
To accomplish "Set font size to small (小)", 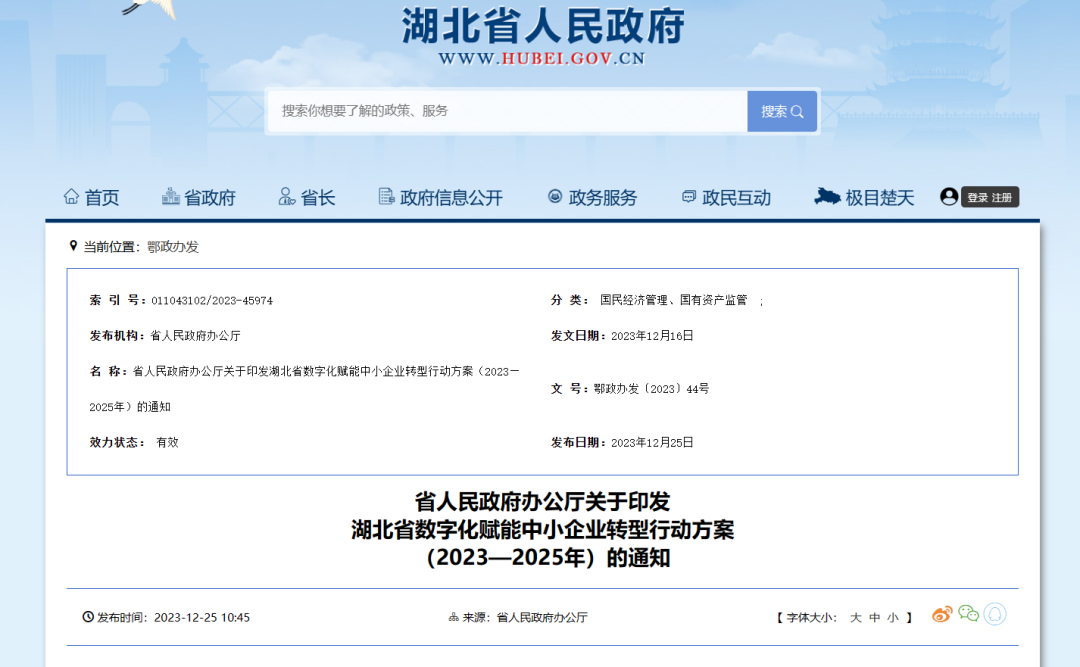I will tap(892, 618).
